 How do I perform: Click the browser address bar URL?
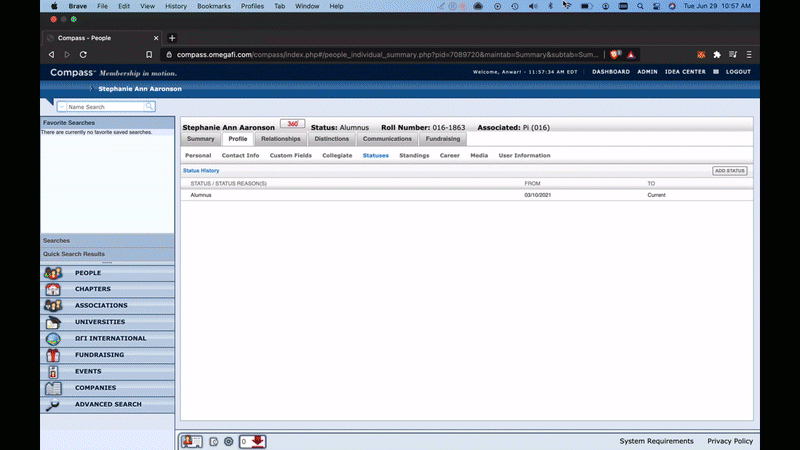(x=387, y=55)
